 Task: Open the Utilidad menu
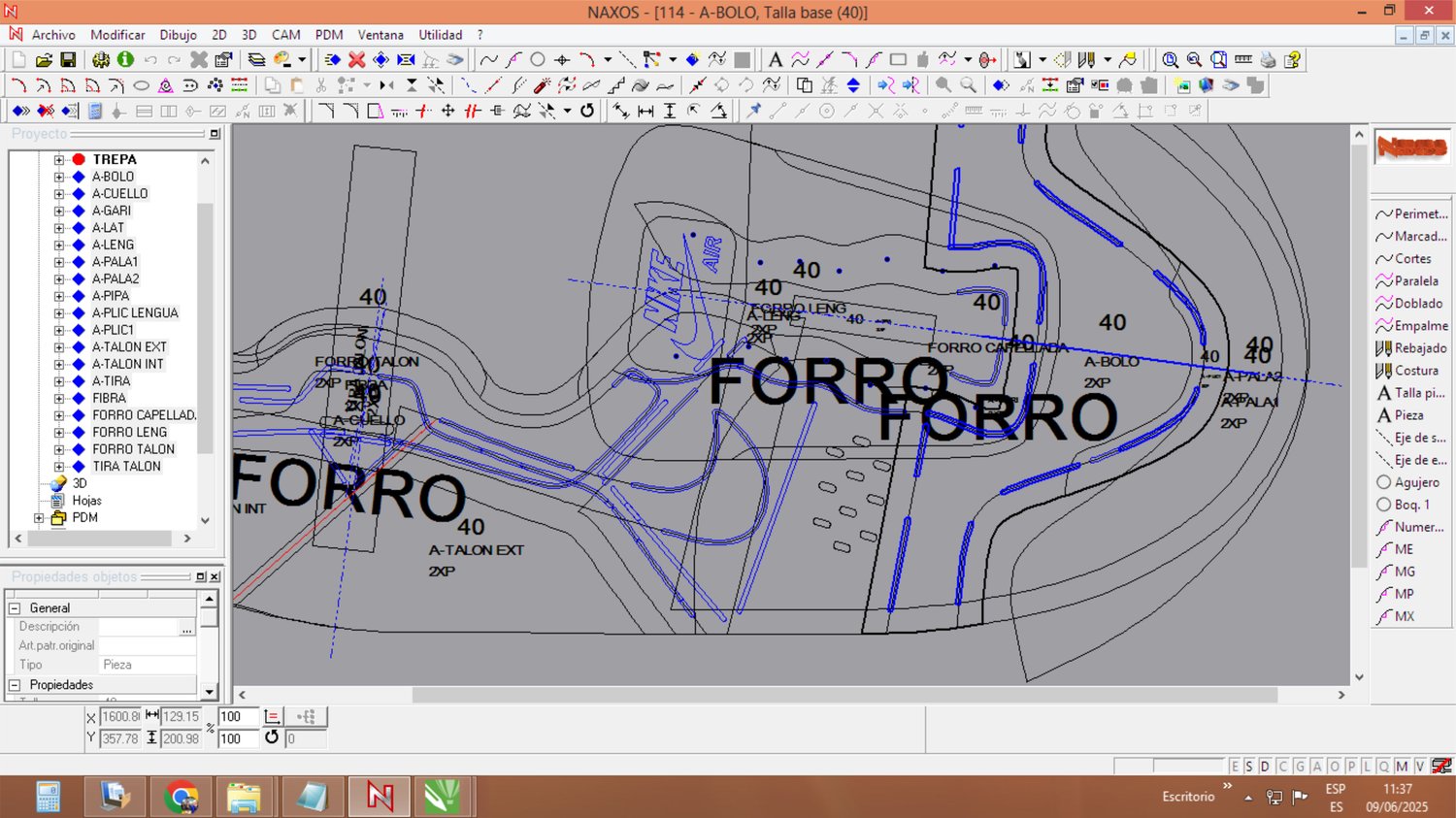coord(441,35)
